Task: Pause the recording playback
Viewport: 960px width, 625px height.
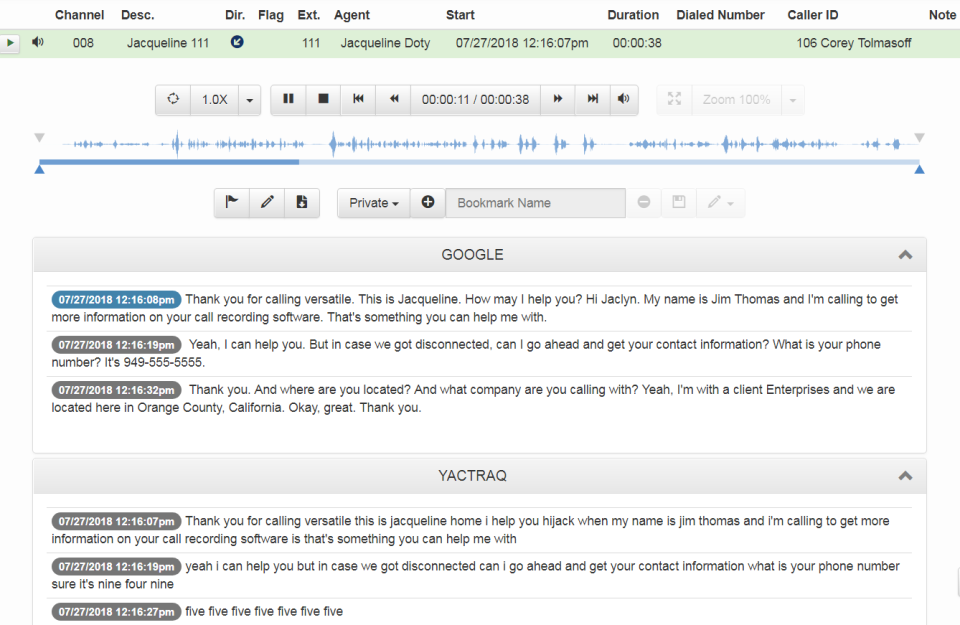Action: pos(287,99)
